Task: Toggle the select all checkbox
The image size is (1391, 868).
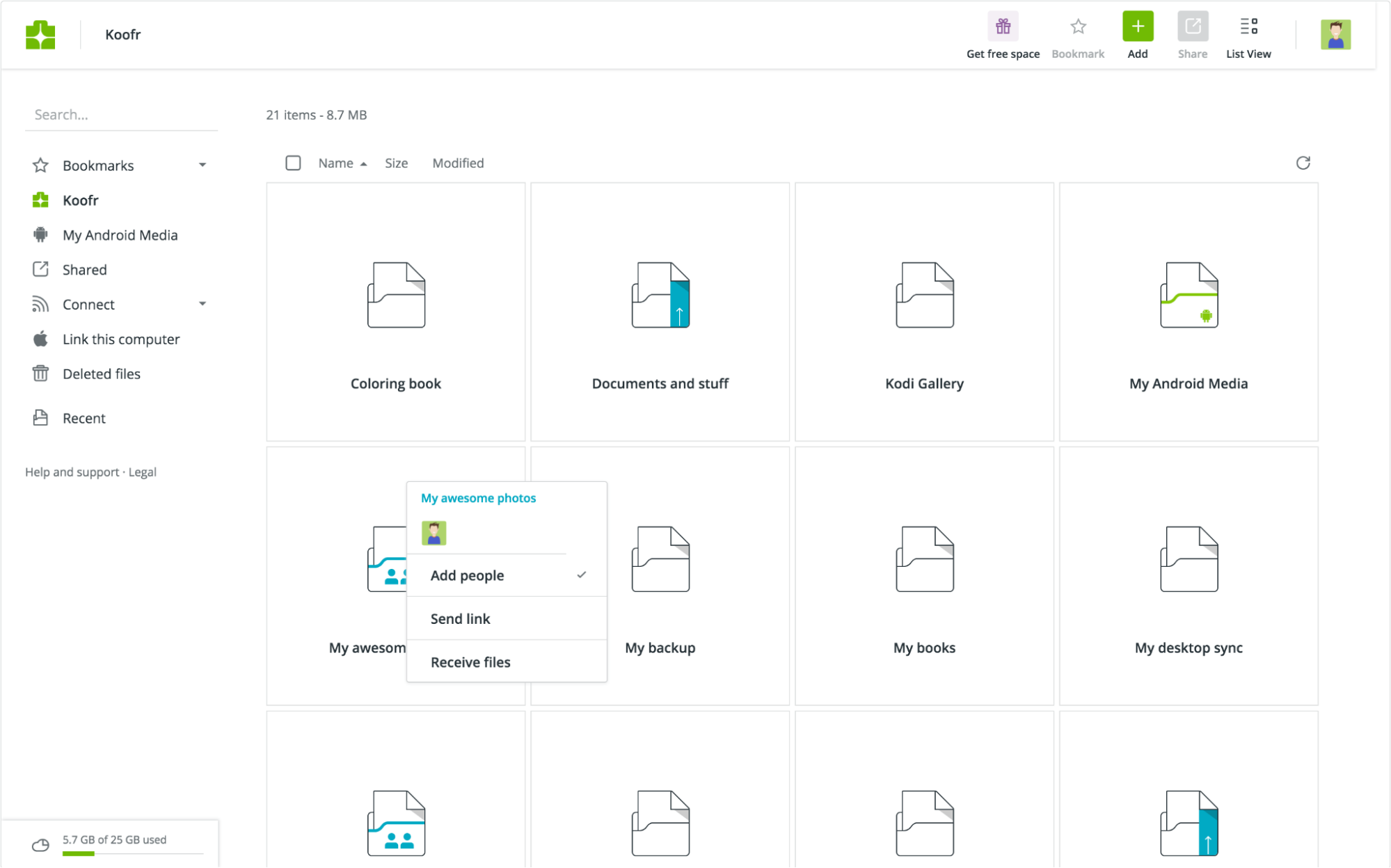Action: click(x=293, y=163)
